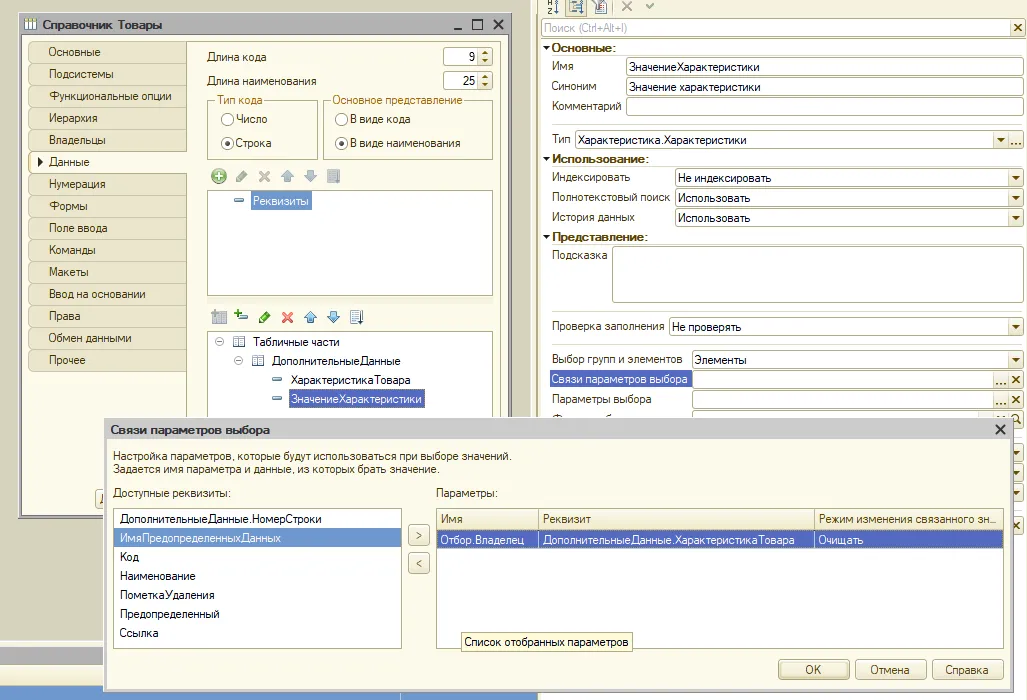Select Наименование in available attributes list
This screenshot has width=1027, height=700.
coord(157,576)
